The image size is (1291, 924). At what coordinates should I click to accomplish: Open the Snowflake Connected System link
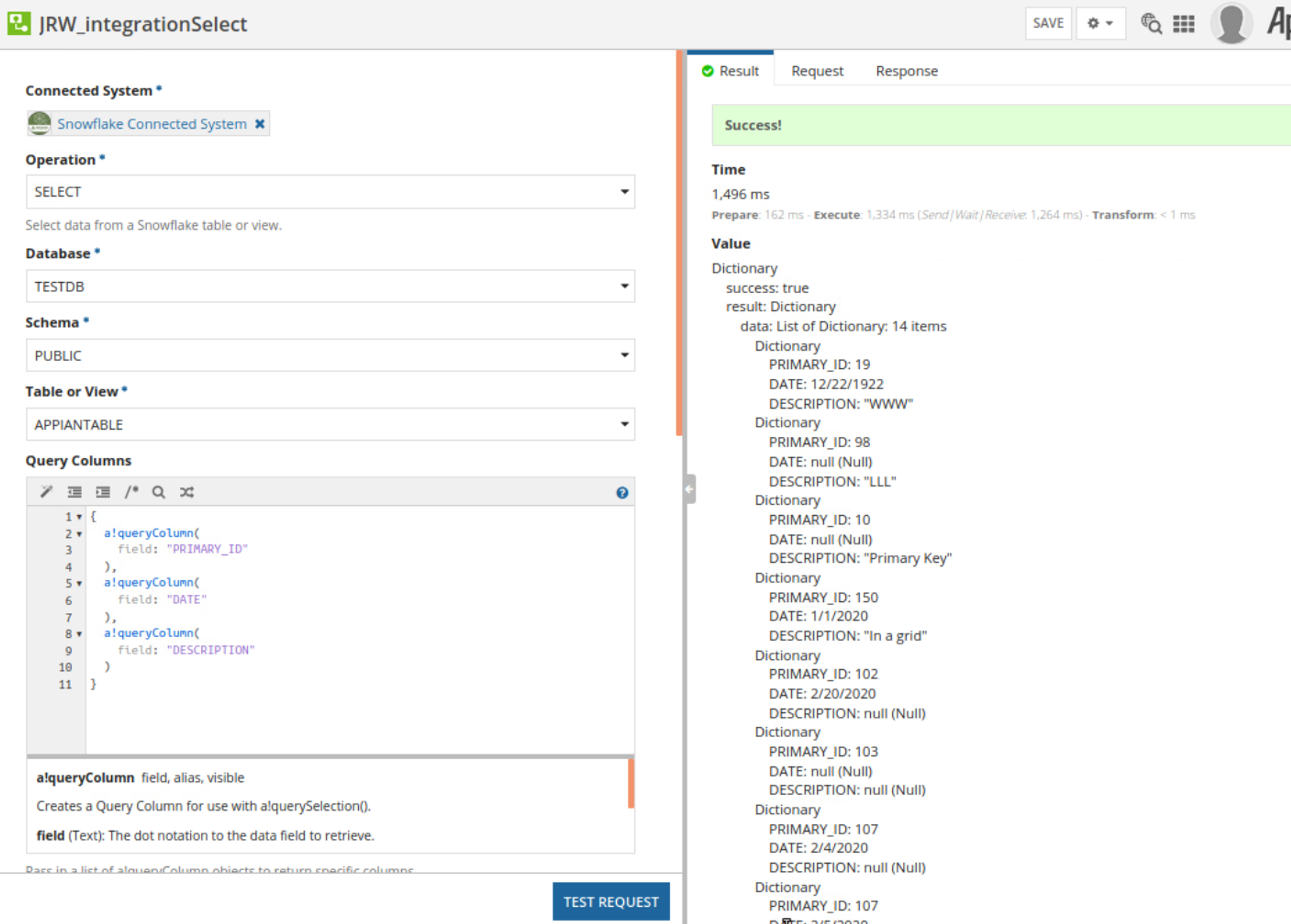[x=152, y=124]
